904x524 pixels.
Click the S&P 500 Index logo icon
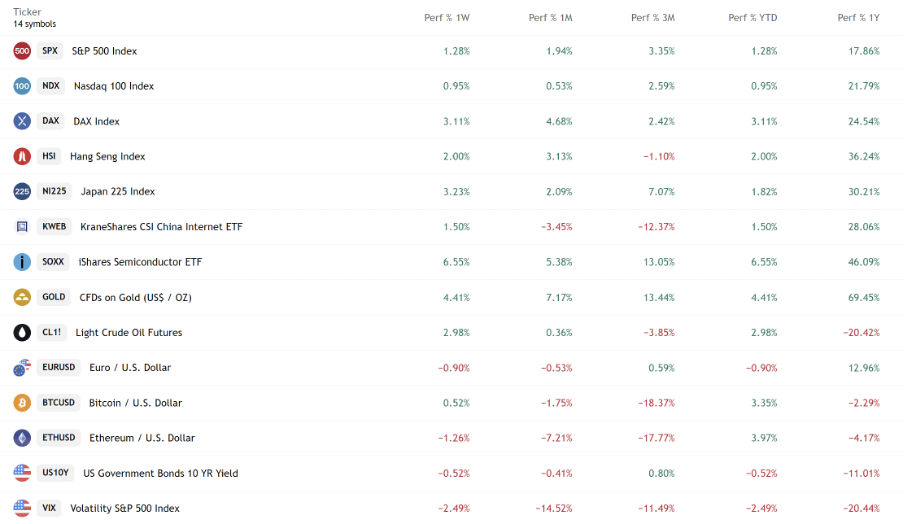pyautogui.click(x=22, y=51)
